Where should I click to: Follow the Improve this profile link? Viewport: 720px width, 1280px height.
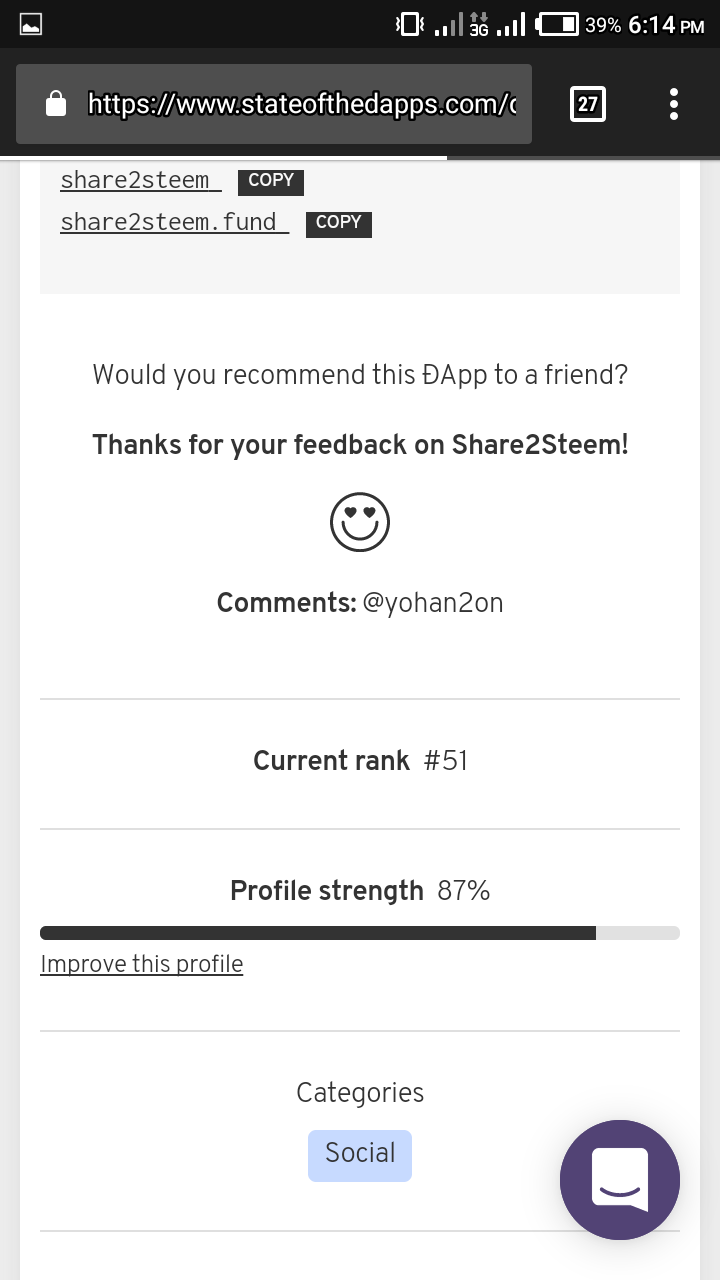(142, 964)
